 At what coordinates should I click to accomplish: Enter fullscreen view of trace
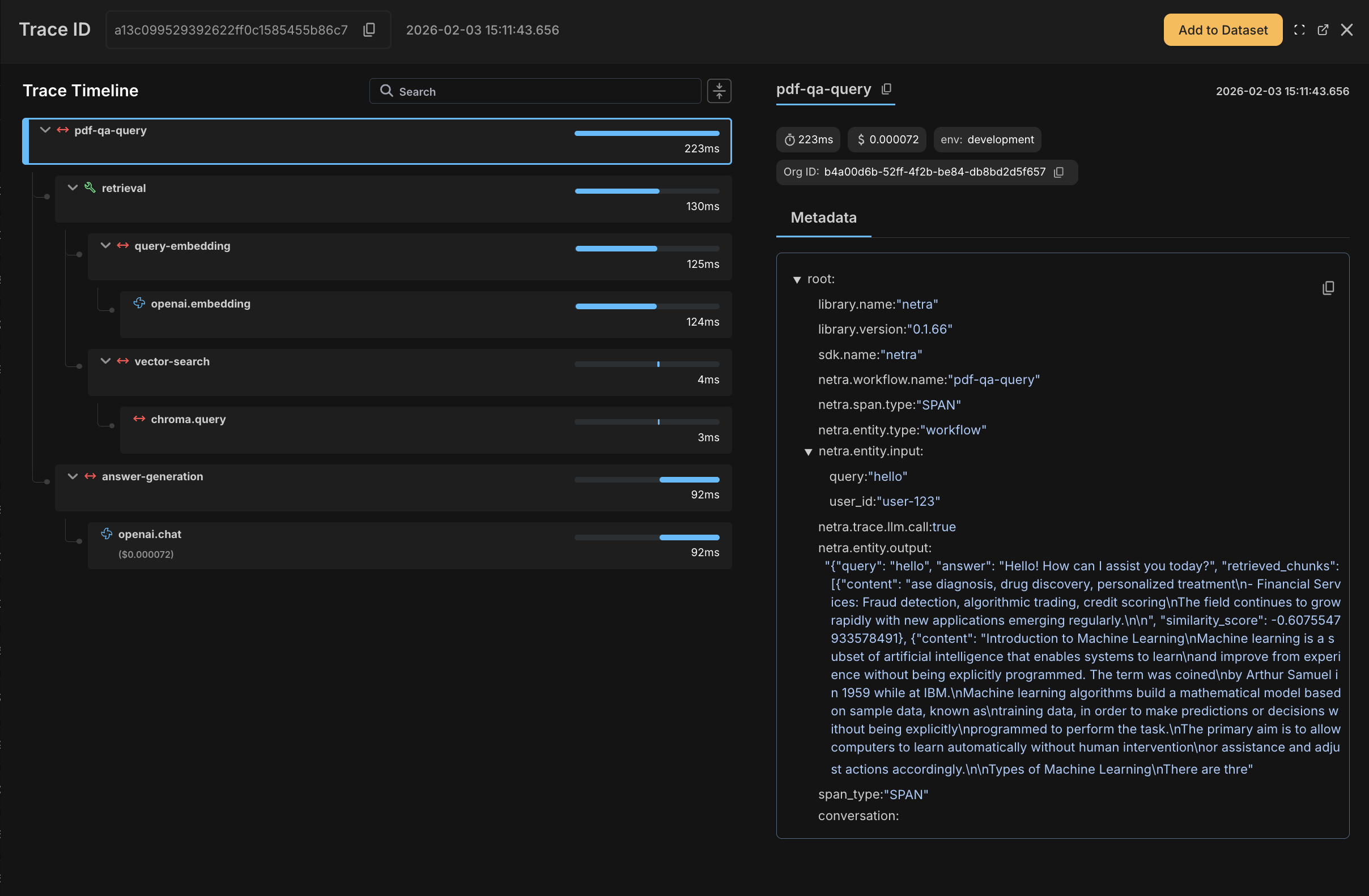pos(1299,30)
